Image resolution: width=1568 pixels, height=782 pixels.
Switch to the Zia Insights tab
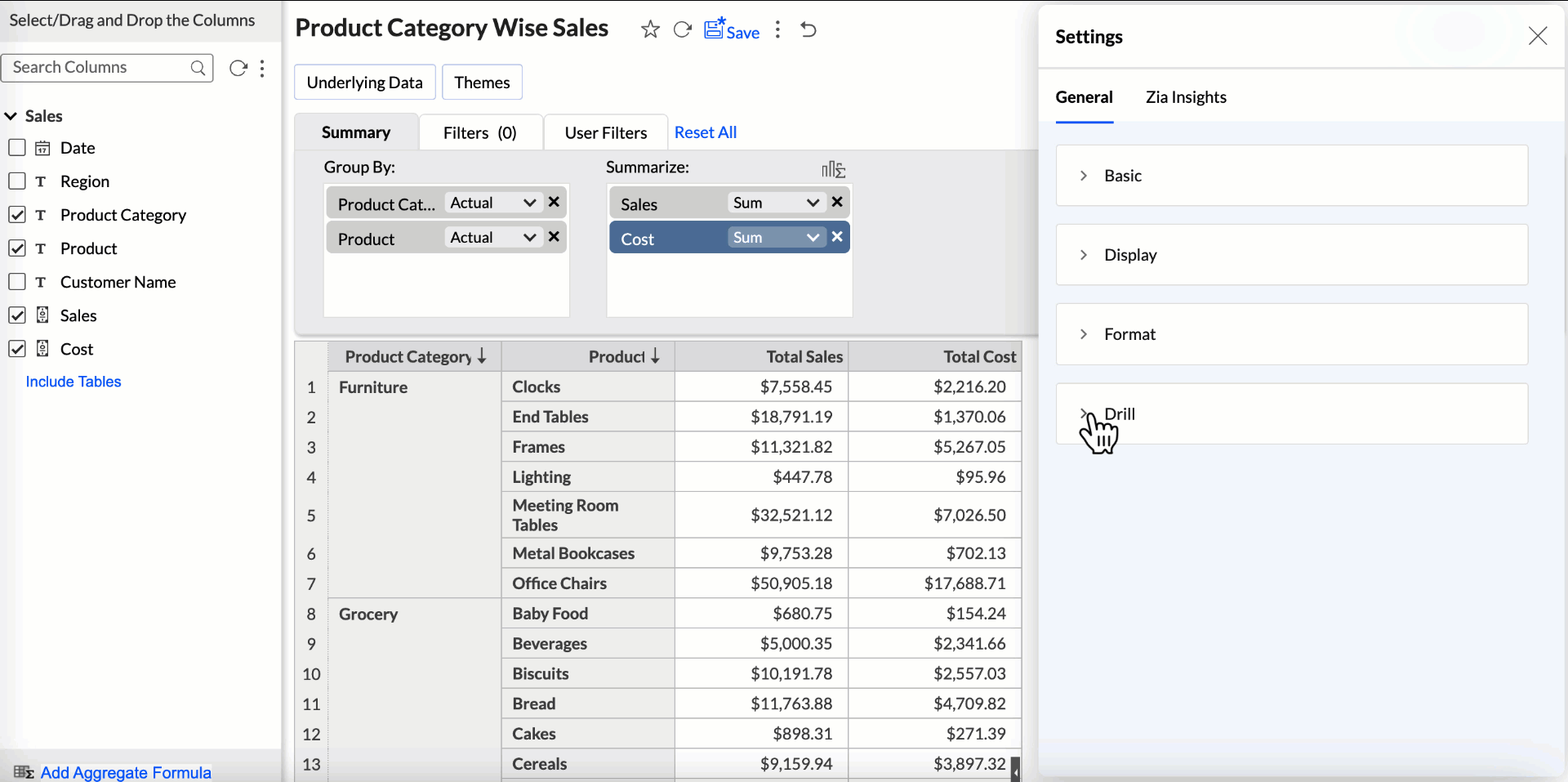(x=1185, y=97)
